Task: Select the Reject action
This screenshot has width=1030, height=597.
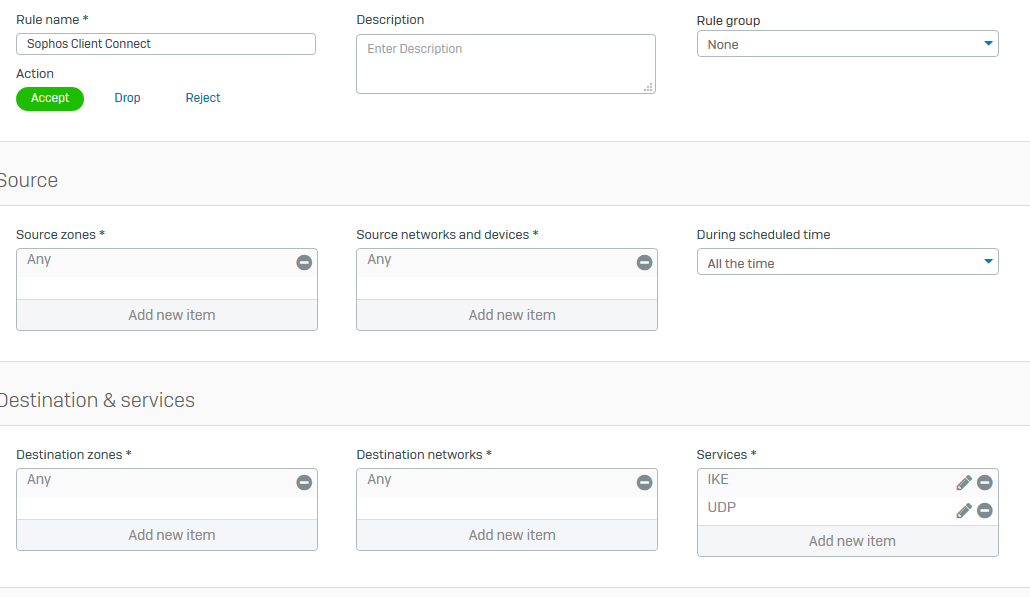Action: (203, 98)
